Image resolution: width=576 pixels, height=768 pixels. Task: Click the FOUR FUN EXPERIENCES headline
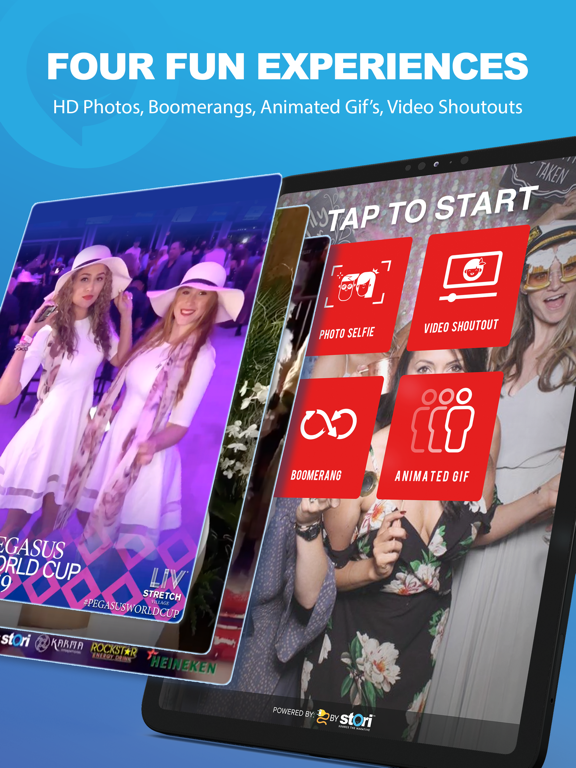point(288,66)
